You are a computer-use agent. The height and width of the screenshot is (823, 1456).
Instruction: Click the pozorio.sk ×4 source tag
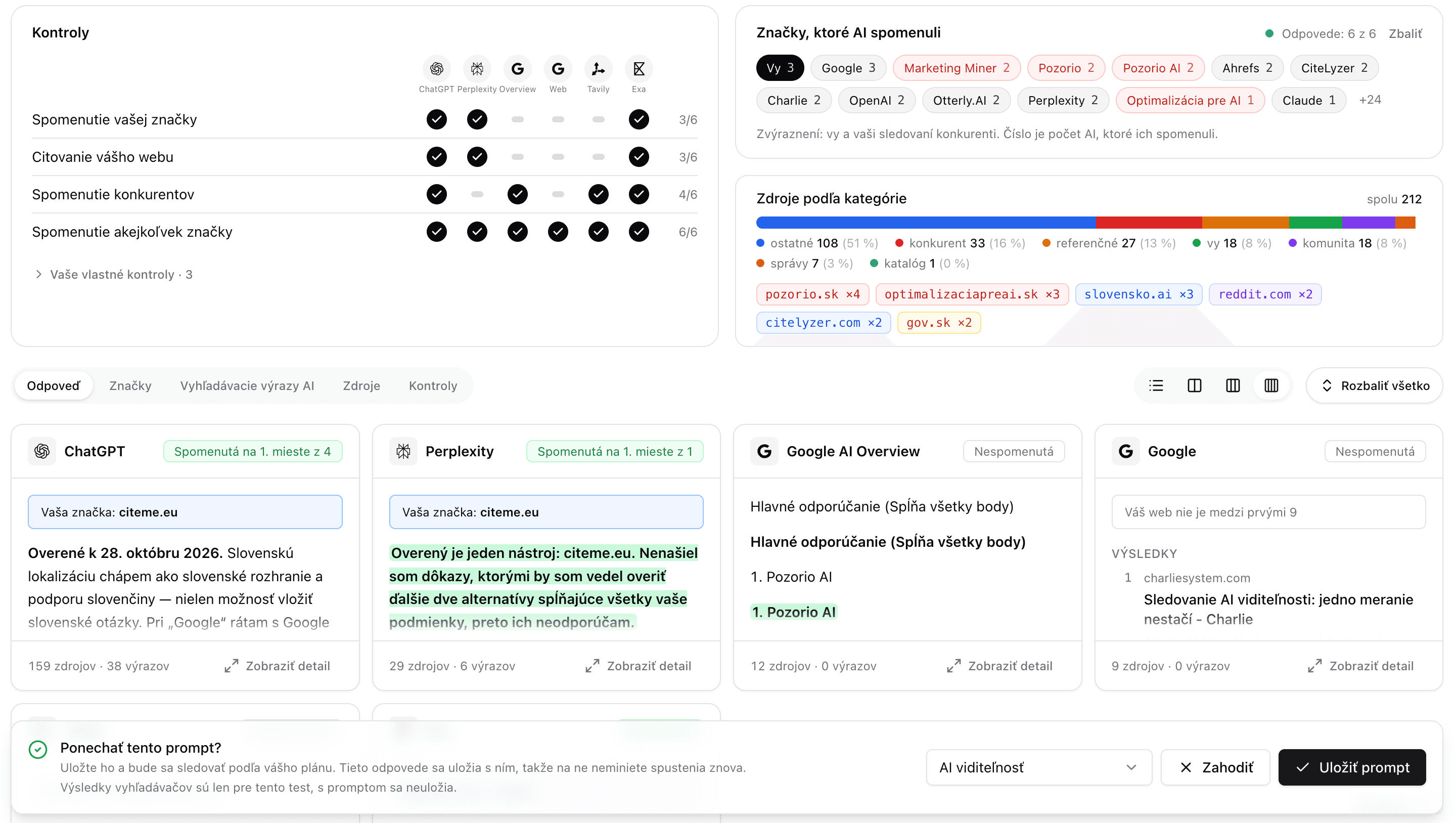pos(812,294)
